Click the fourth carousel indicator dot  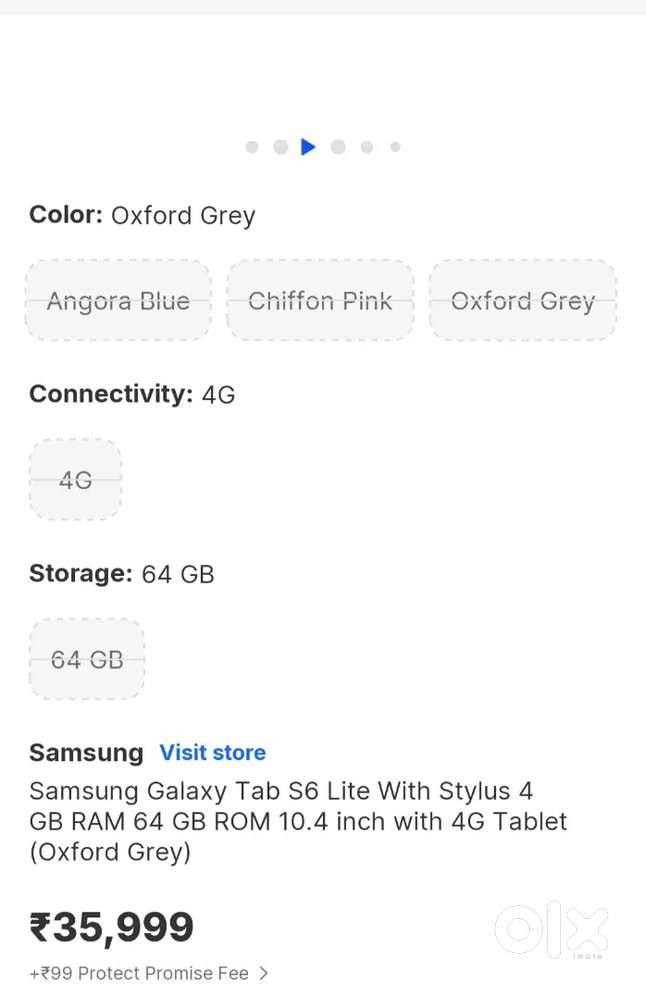coord(338,146)
